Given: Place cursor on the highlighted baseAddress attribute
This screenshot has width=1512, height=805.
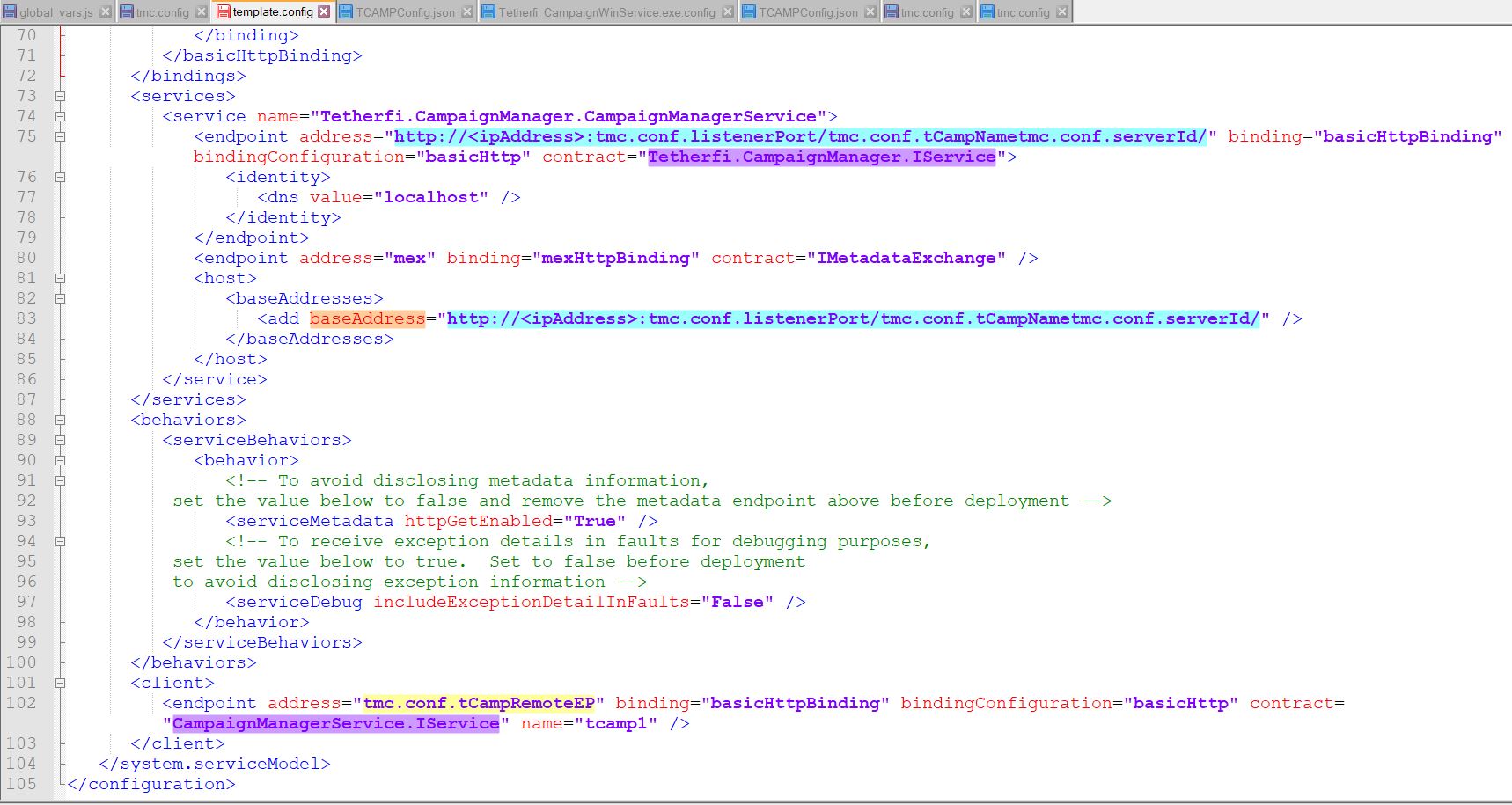Looking at the screenshot, I should [x=367, y=318].
